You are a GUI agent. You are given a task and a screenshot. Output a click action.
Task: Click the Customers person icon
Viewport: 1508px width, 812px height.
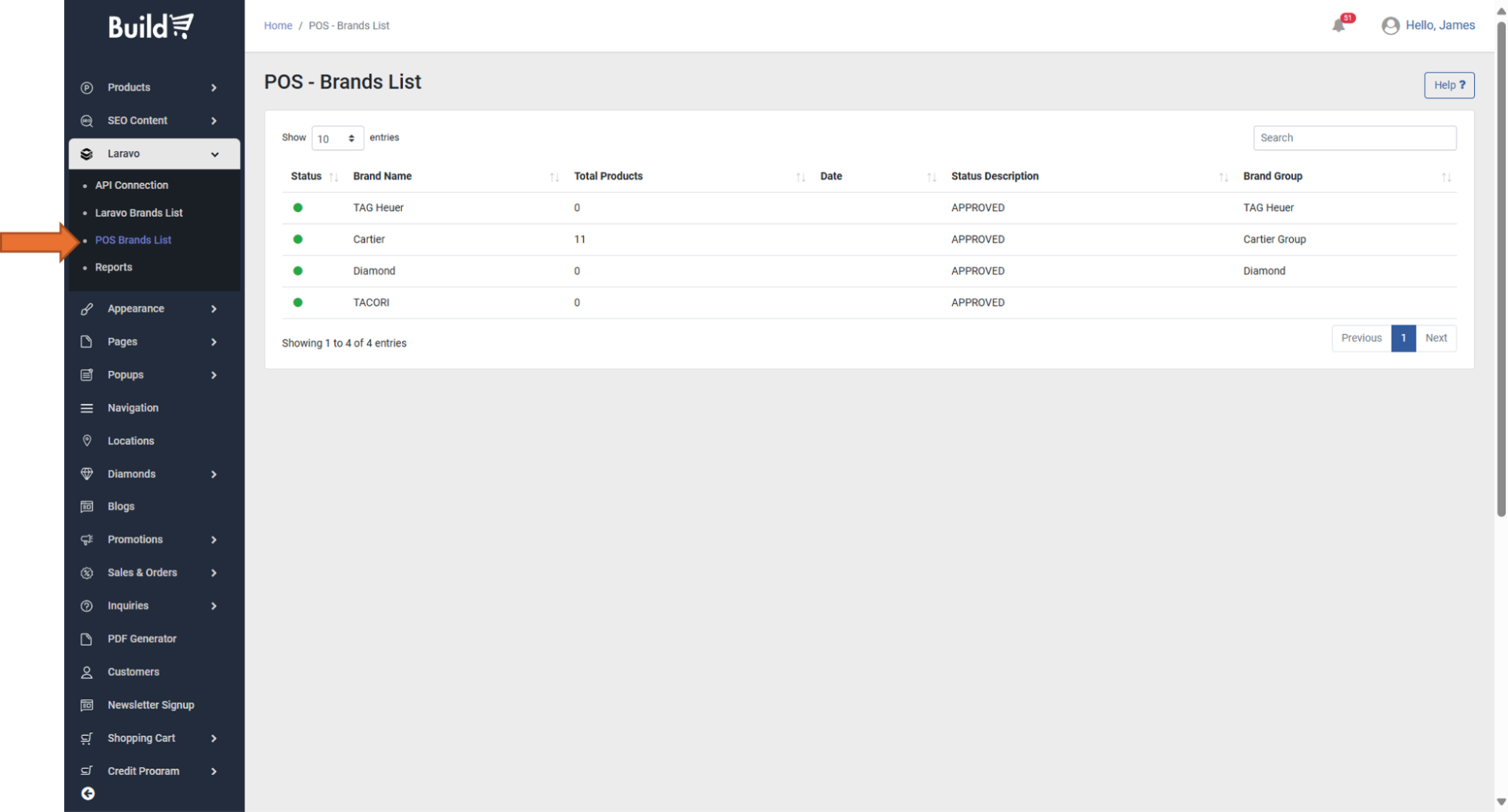click(87, 672)
